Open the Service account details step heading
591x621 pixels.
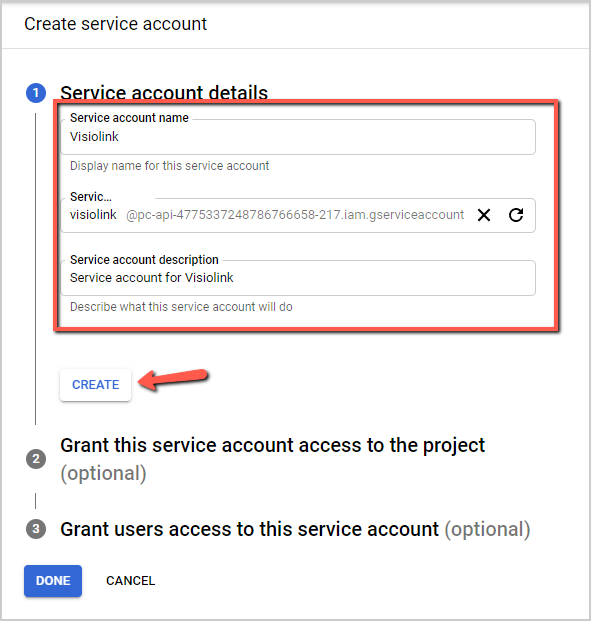point(164,93)
